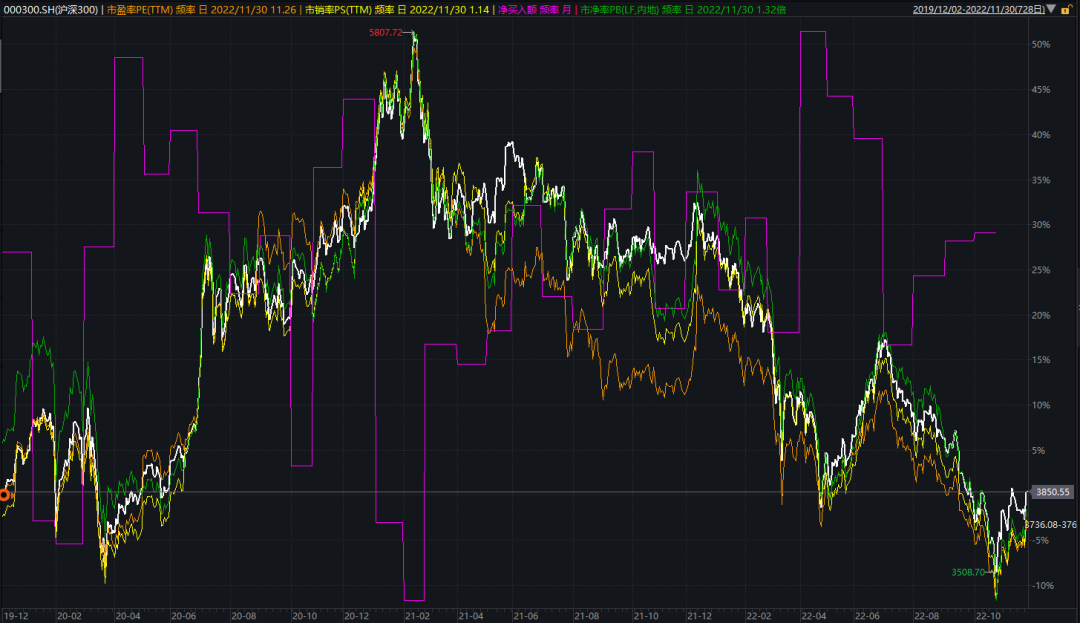Click the 3736.08 price range label

[1050, 525]
